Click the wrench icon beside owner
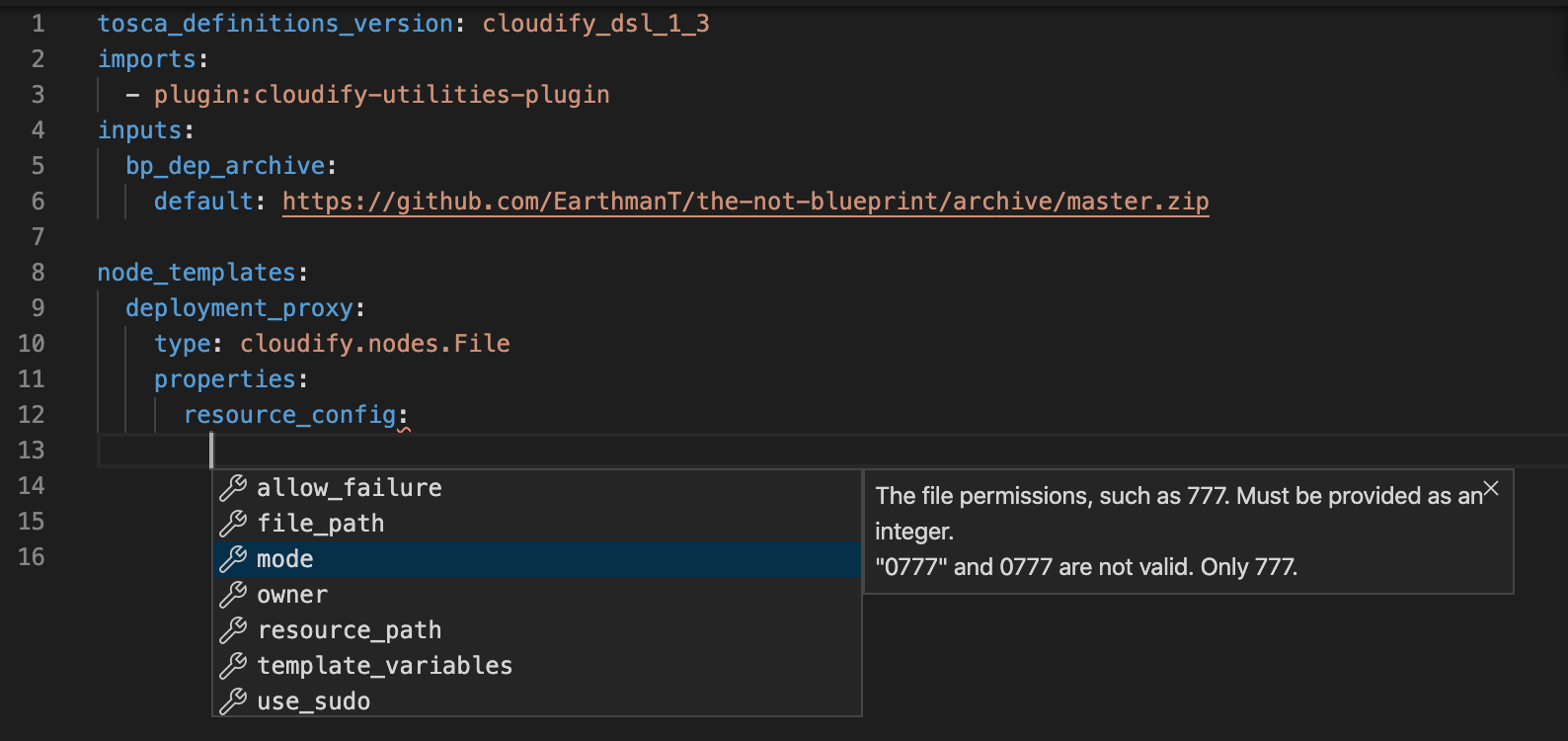1568x741 pixels. tap(233, 594)
